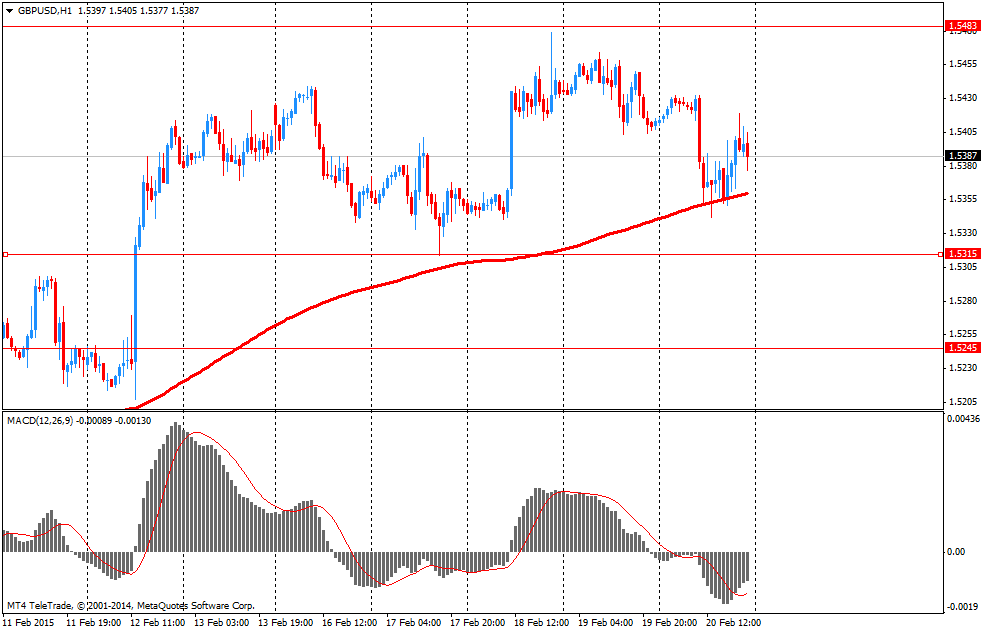Image resolution: width=983 pixels, height=631 pixels.
Task: Click the 20 Feb 12:00 time label
Action: point(733,622)
